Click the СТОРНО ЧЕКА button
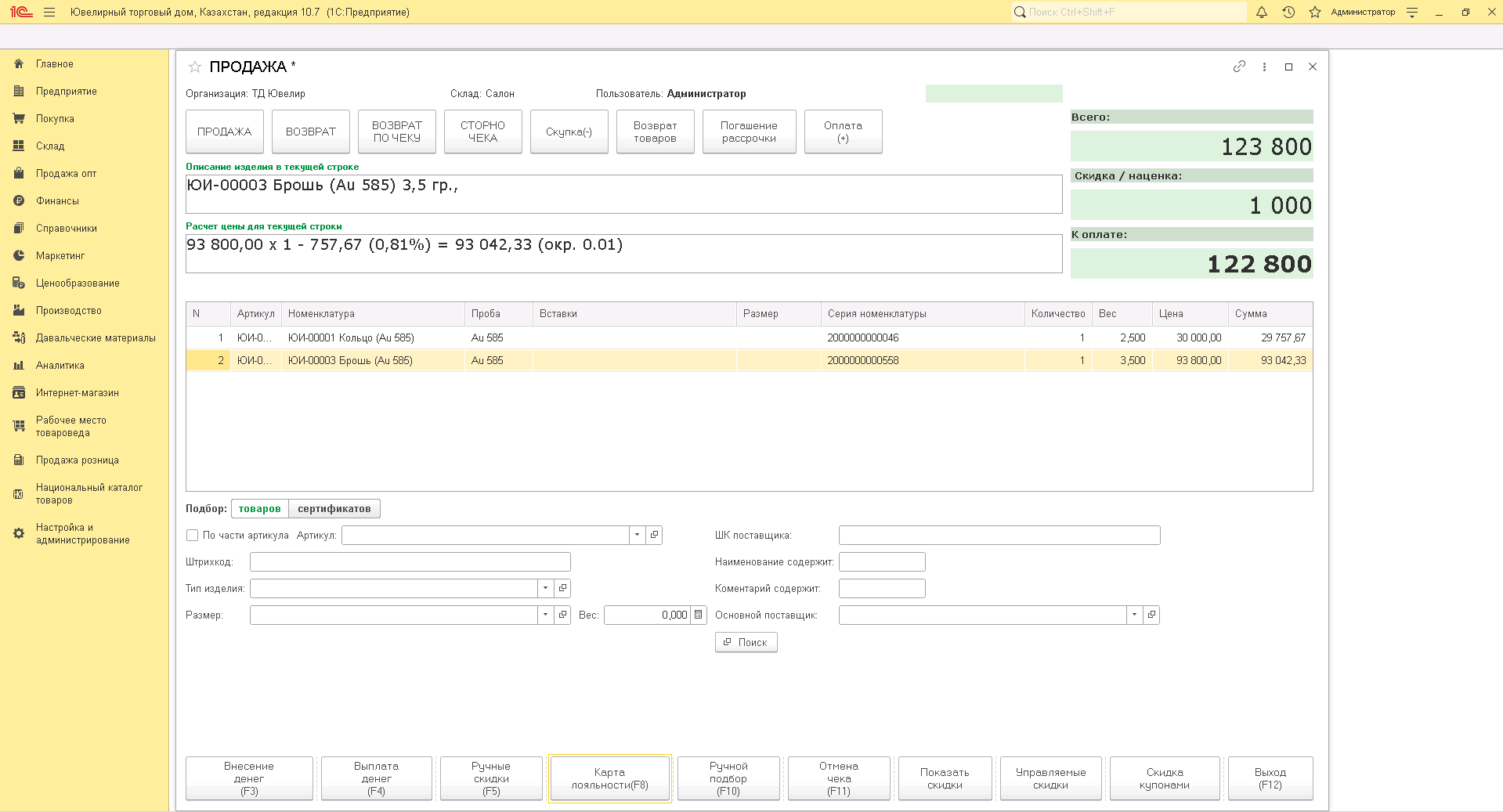Viewport: 1503px width, 812px height. [483, 132]
